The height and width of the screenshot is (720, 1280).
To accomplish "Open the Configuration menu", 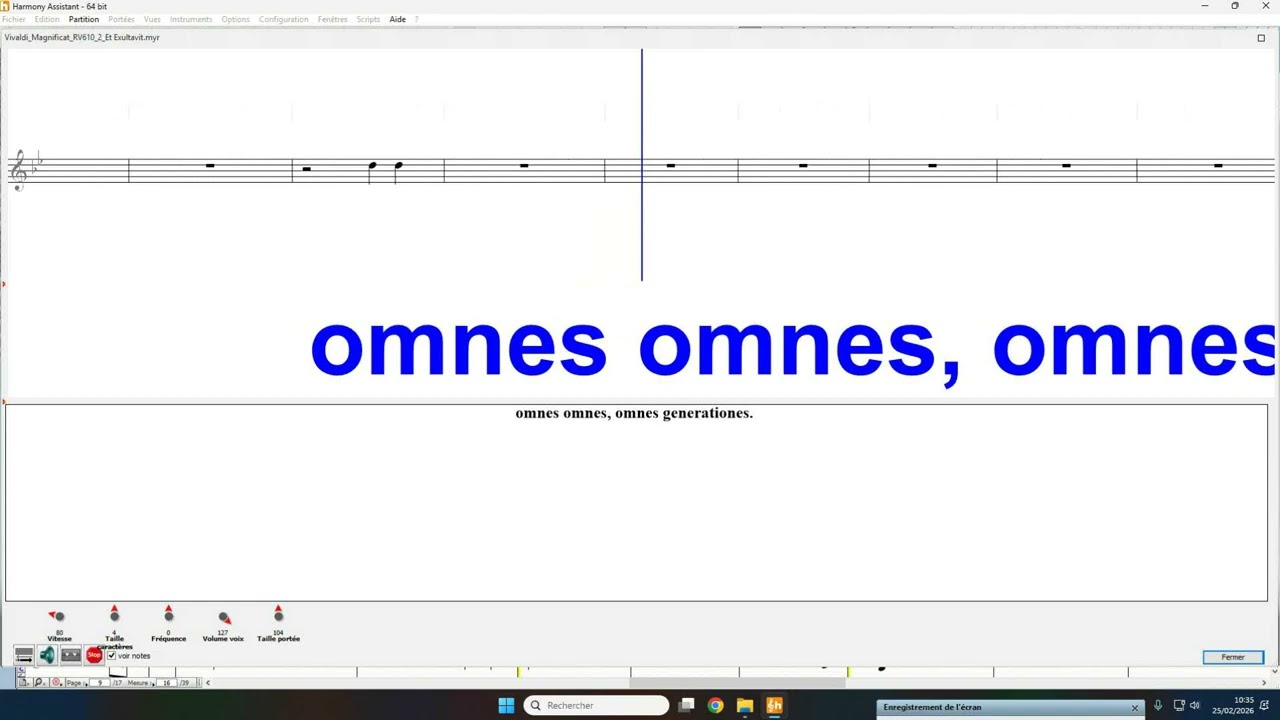I will [284, 19].
